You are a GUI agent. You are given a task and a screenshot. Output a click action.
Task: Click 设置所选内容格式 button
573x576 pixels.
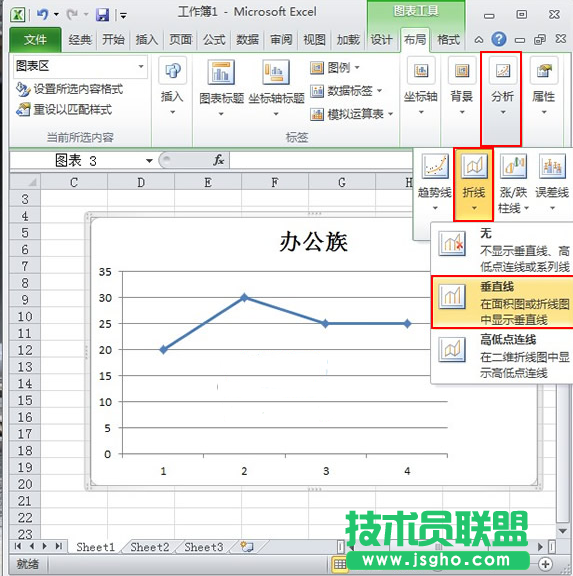[x=70, y=89]
